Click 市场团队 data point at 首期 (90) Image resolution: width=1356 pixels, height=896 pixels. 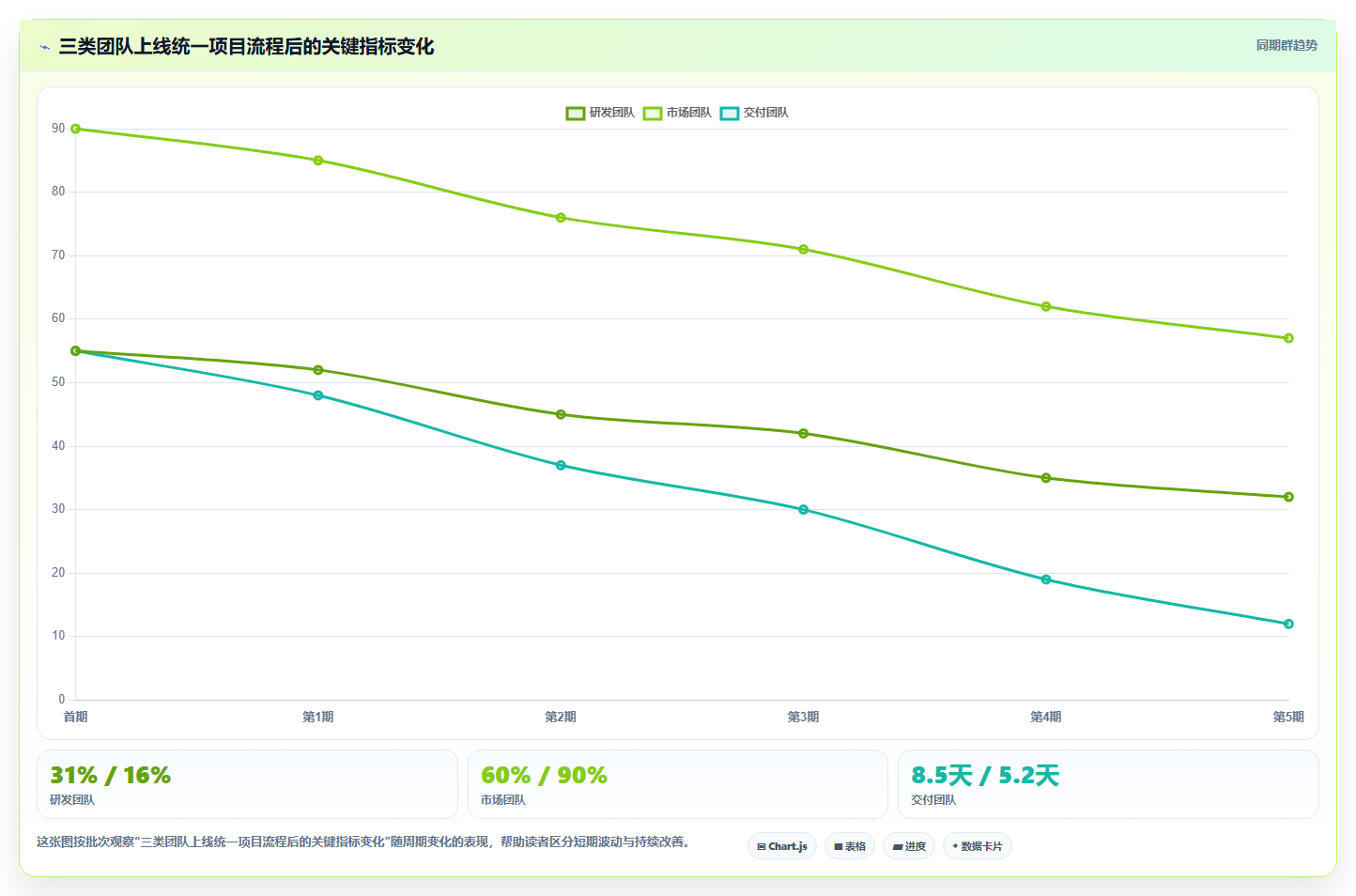pyautogui.click(x=76, y=129)
